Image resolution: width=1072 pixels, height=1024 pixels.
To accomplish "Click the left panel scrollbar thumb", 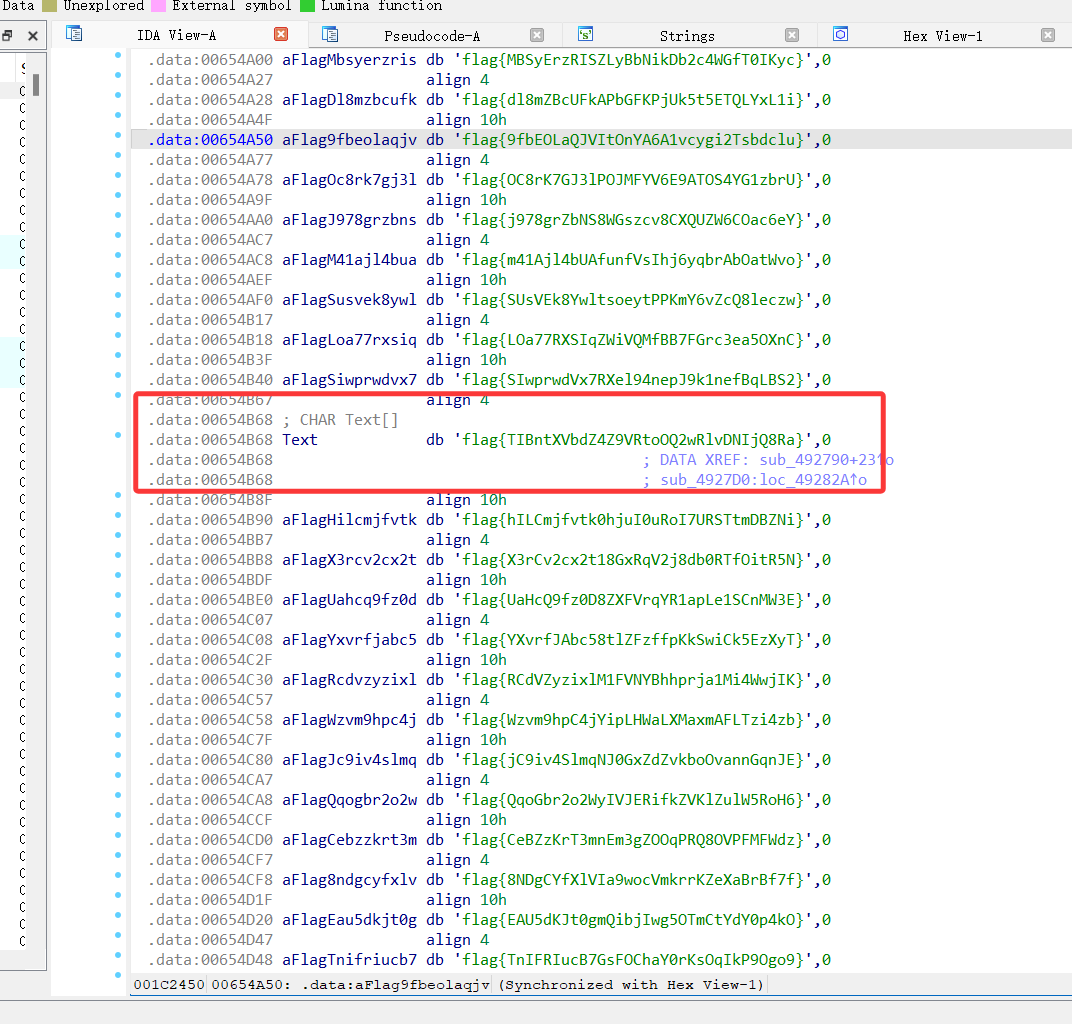I will [36, 85].
